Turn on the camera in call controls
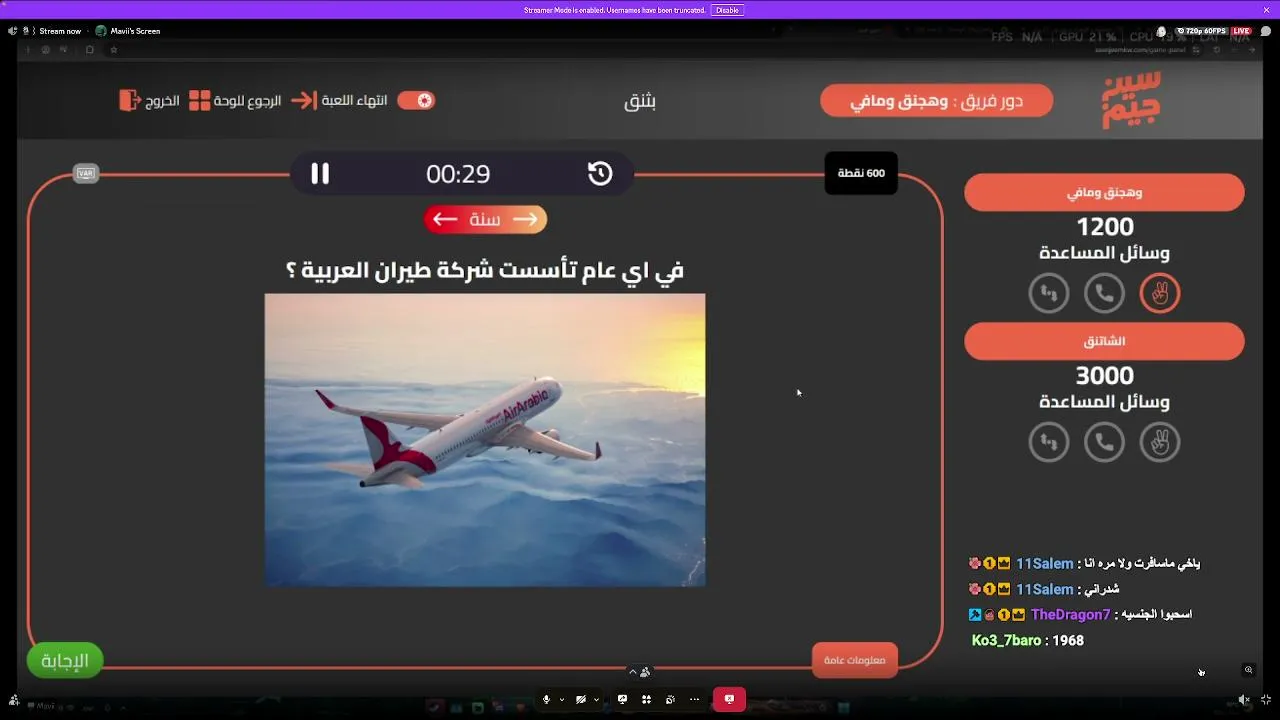The width and height of the screenshot is (1280, 720). point(580,699)
